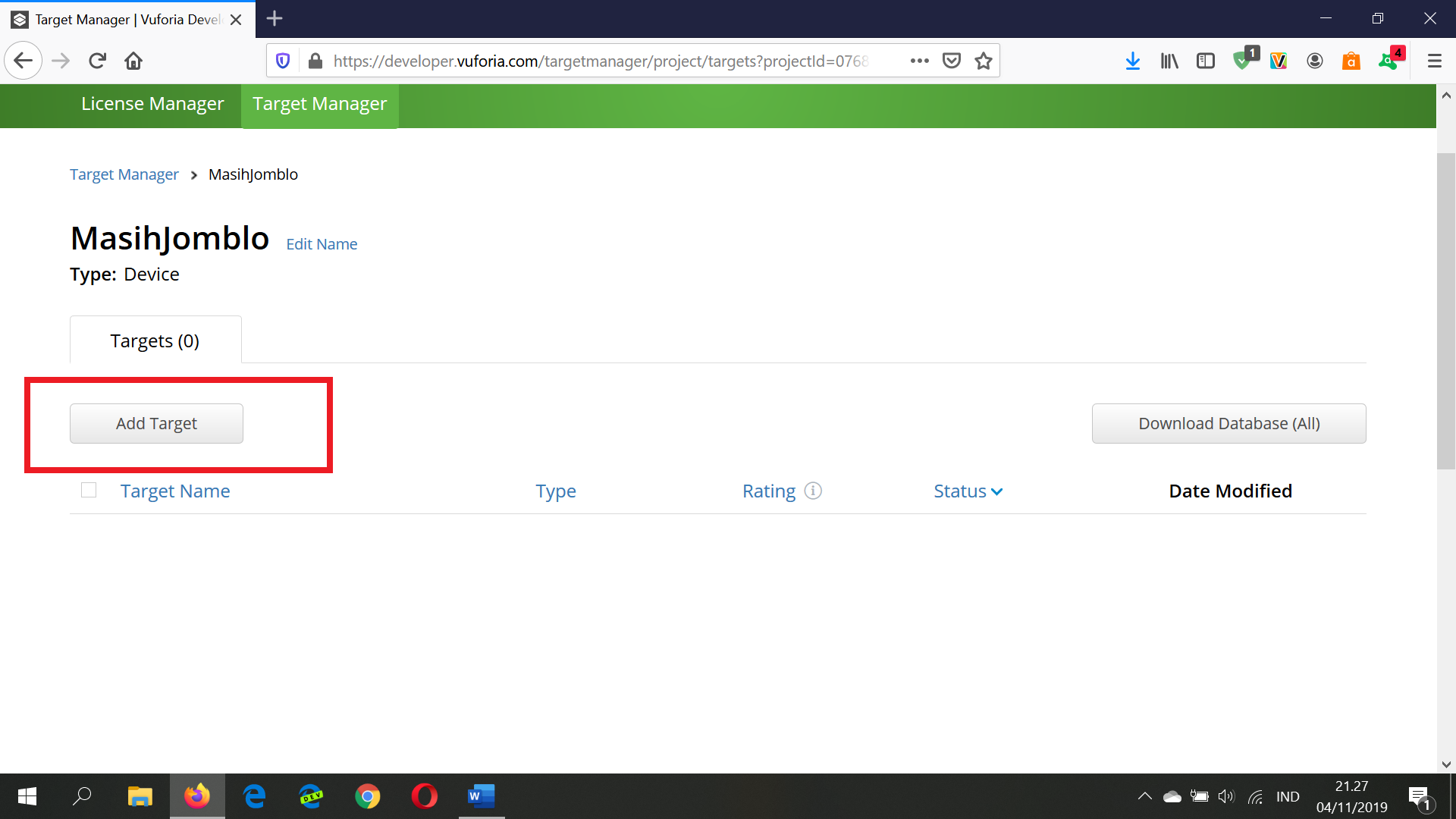Switch to License Manager tab
The height and width of the screenshot is (819, 1456).
coord(152,104)
